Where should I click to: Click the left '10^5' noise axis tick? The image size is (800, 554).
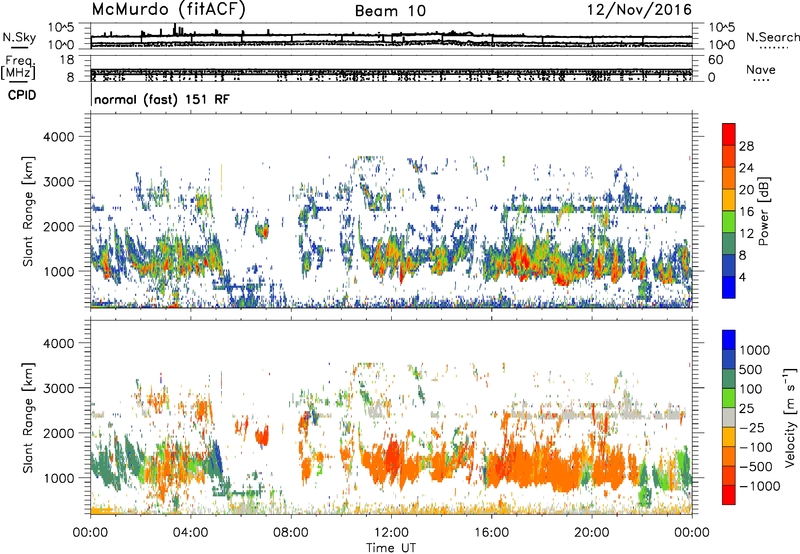click(61, 27)
